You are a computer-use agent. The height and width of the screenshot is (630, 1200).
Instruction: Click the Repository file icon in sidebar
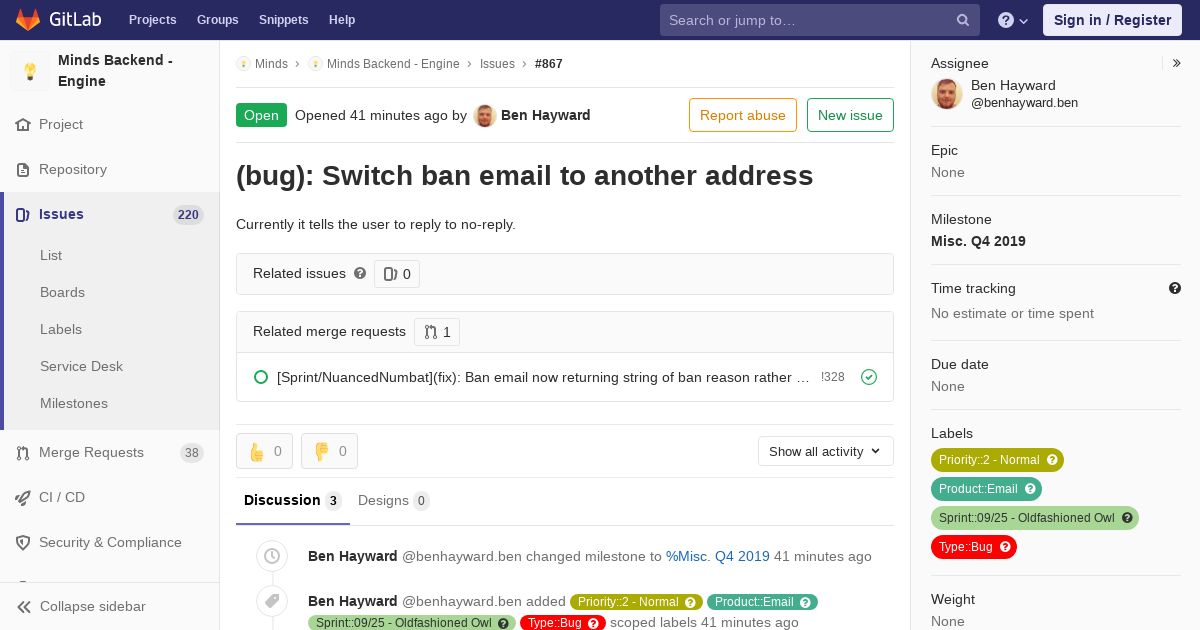(x=23, y=170)
